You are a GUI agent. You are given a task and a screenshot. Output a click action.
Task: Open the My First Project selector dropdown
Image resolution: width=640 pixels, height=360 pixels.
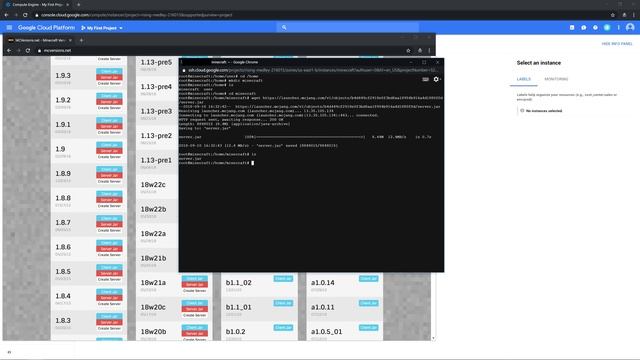[x=102, y=28]
